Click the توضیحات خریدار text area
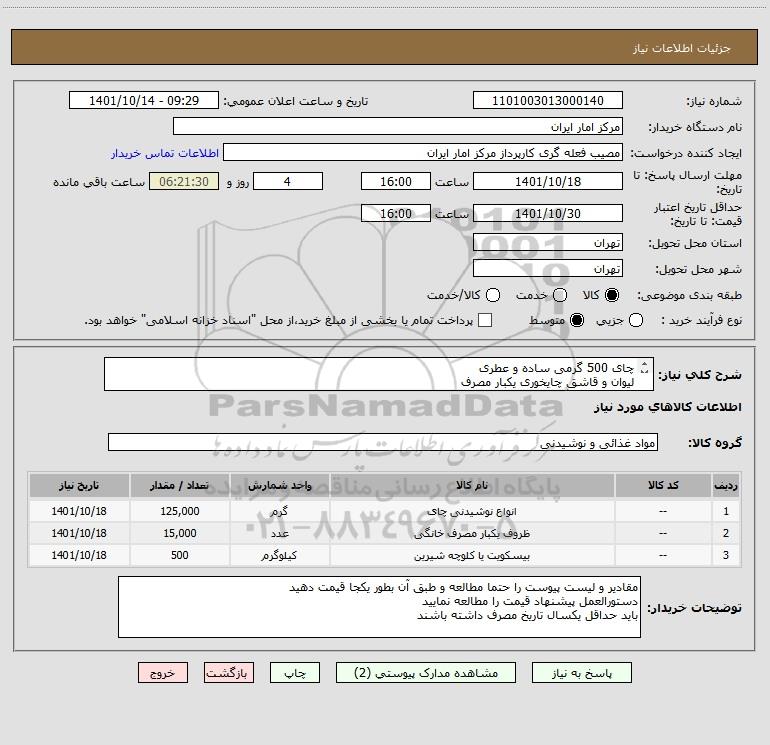The height and width of the screenshot is (745, 770). (x=379, y=607)
